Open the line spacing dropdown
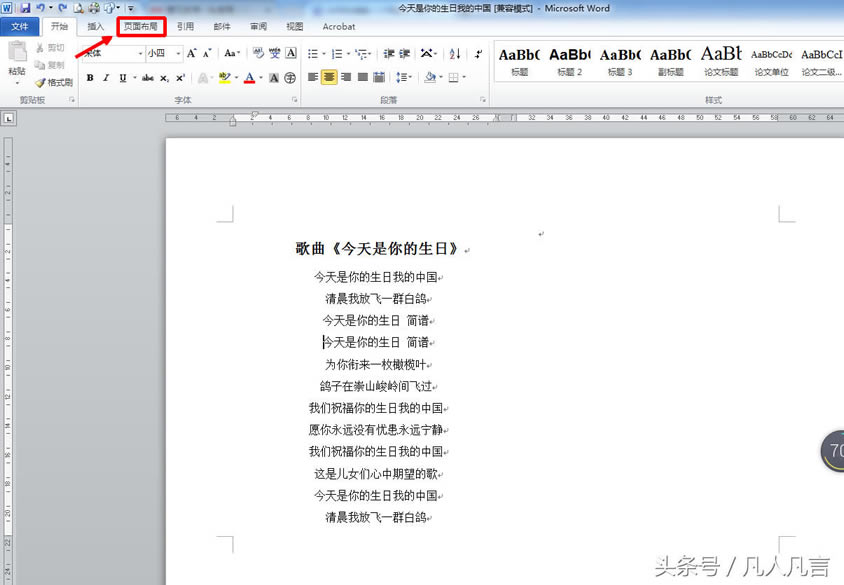The width and height of the screenshot is (844, 585). (x=402, y=77)
